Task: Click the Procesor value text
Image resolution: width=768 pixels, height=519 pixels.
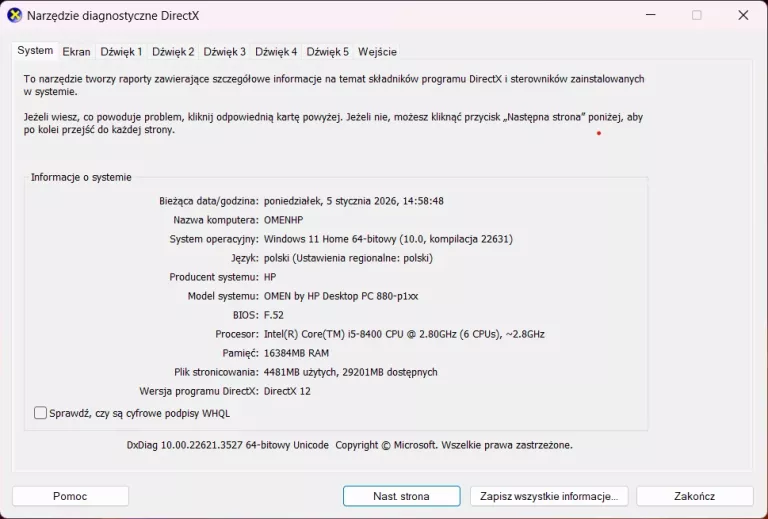Action: (404, 334)
